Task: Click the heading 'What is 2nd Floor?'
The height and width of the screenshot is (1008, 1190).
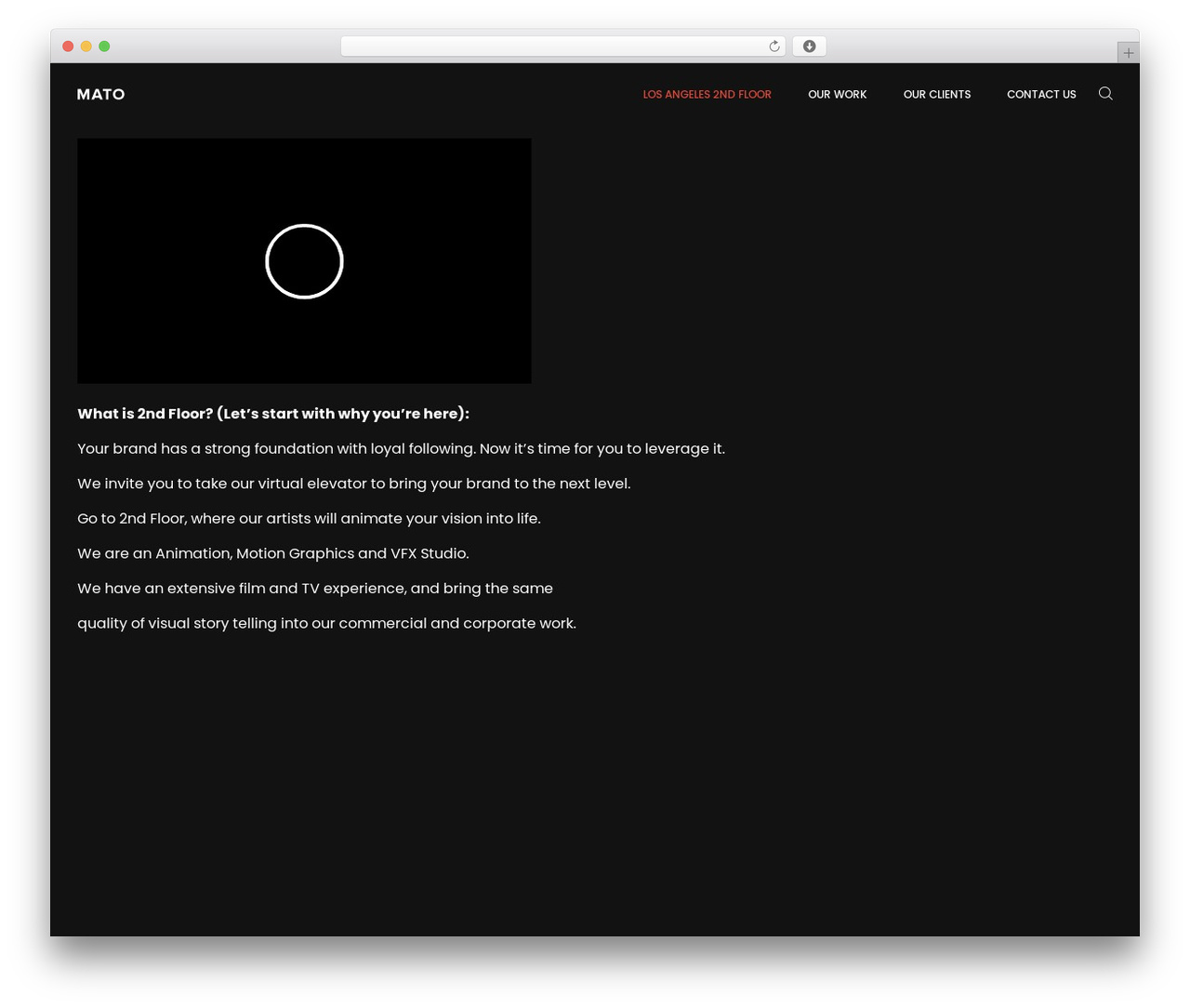Action: [x=273, y=414]
